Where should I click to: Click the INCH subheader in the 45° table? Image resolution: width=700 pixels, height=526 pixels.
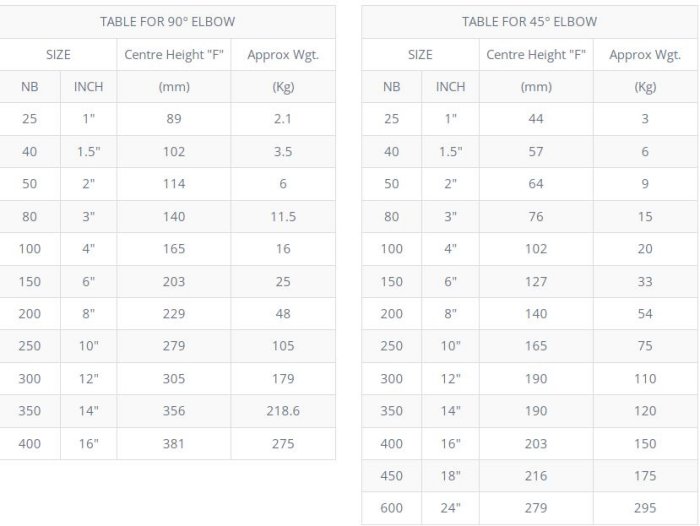(x=450, y=86)
